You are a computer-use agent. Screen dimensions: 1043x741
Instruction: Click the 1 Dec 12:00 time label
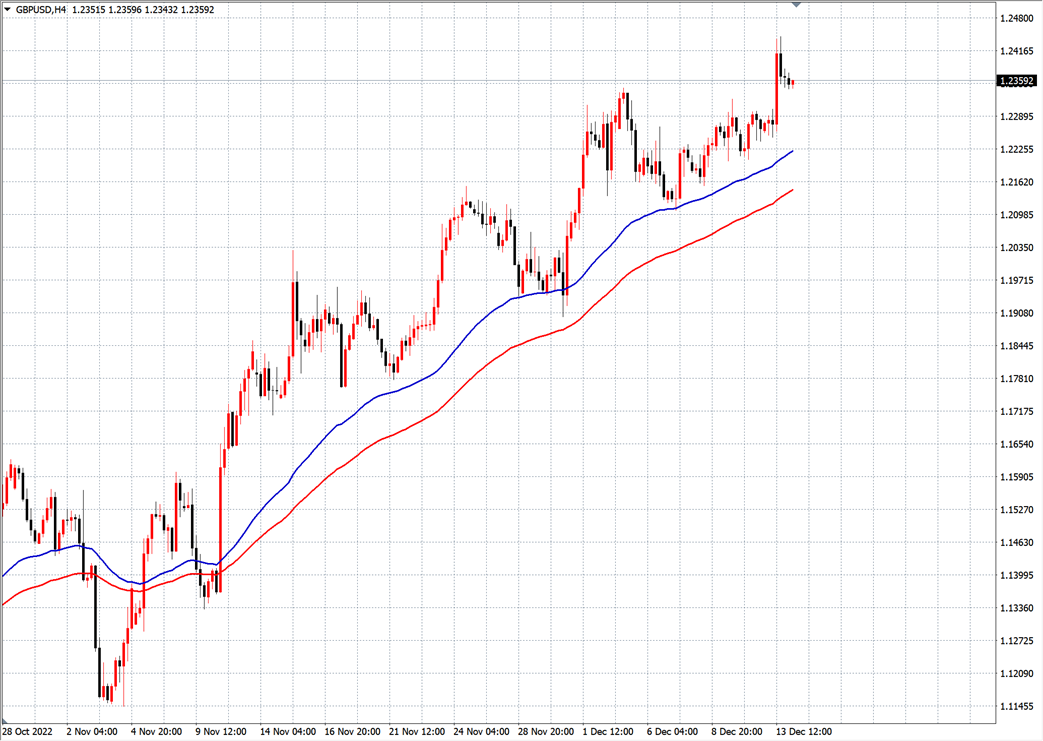pyautogui.click(x=609, y=731)
